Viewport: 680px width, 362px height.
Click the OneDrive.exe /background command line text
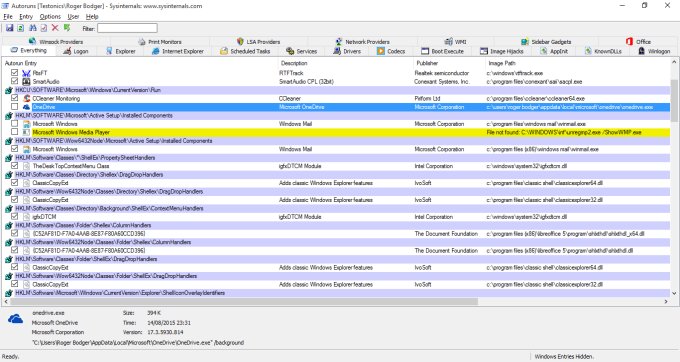pos(137,342)
